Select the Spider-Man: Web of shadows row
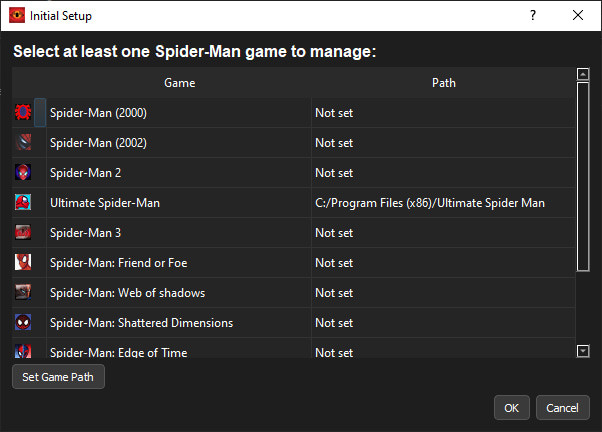The height and width of the screenshot is (432, 602). [127, 293]
